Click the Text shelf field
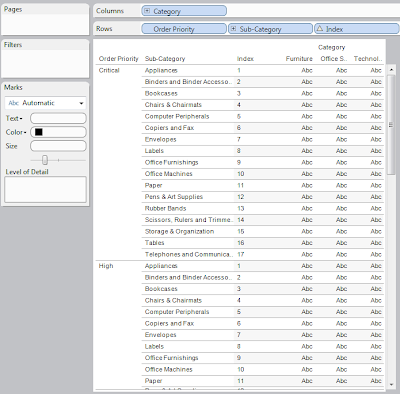The width and height of the screenshot is (400, 394). coord(58,118)
